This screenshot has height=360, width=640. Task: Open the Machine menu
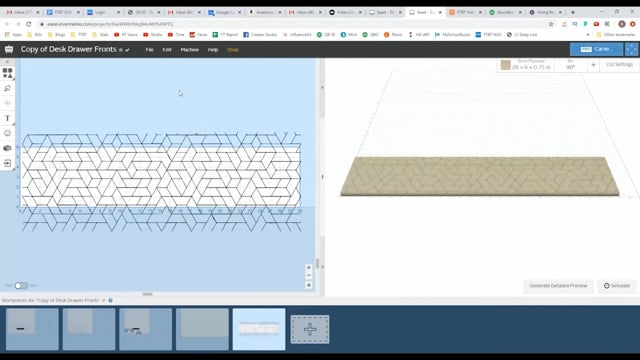(x=190, y=50)
